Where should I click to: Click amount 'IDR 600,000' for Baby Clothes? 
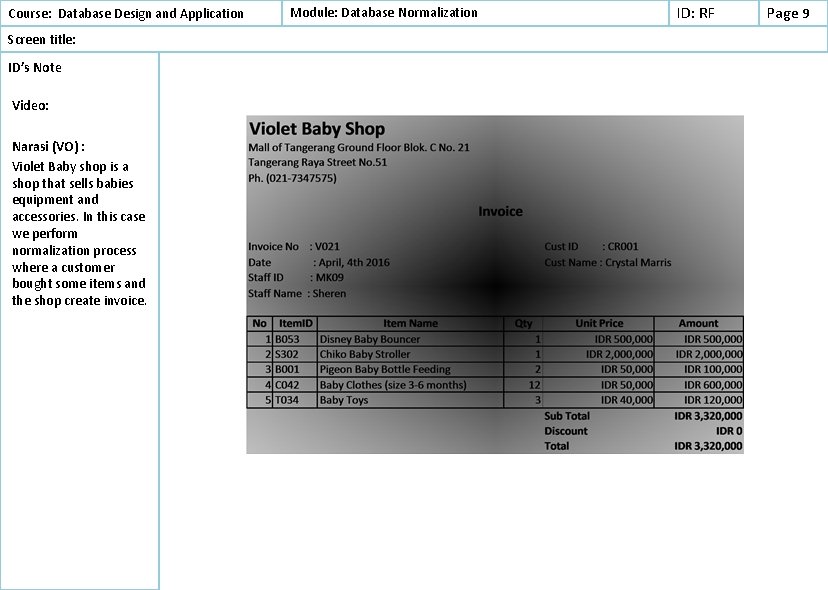(x=713, y=385)
